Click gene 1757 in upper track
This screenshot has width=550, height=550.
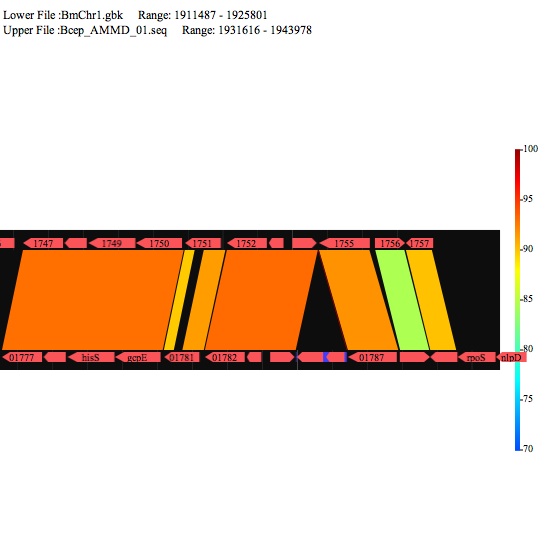tap(419, 243)
